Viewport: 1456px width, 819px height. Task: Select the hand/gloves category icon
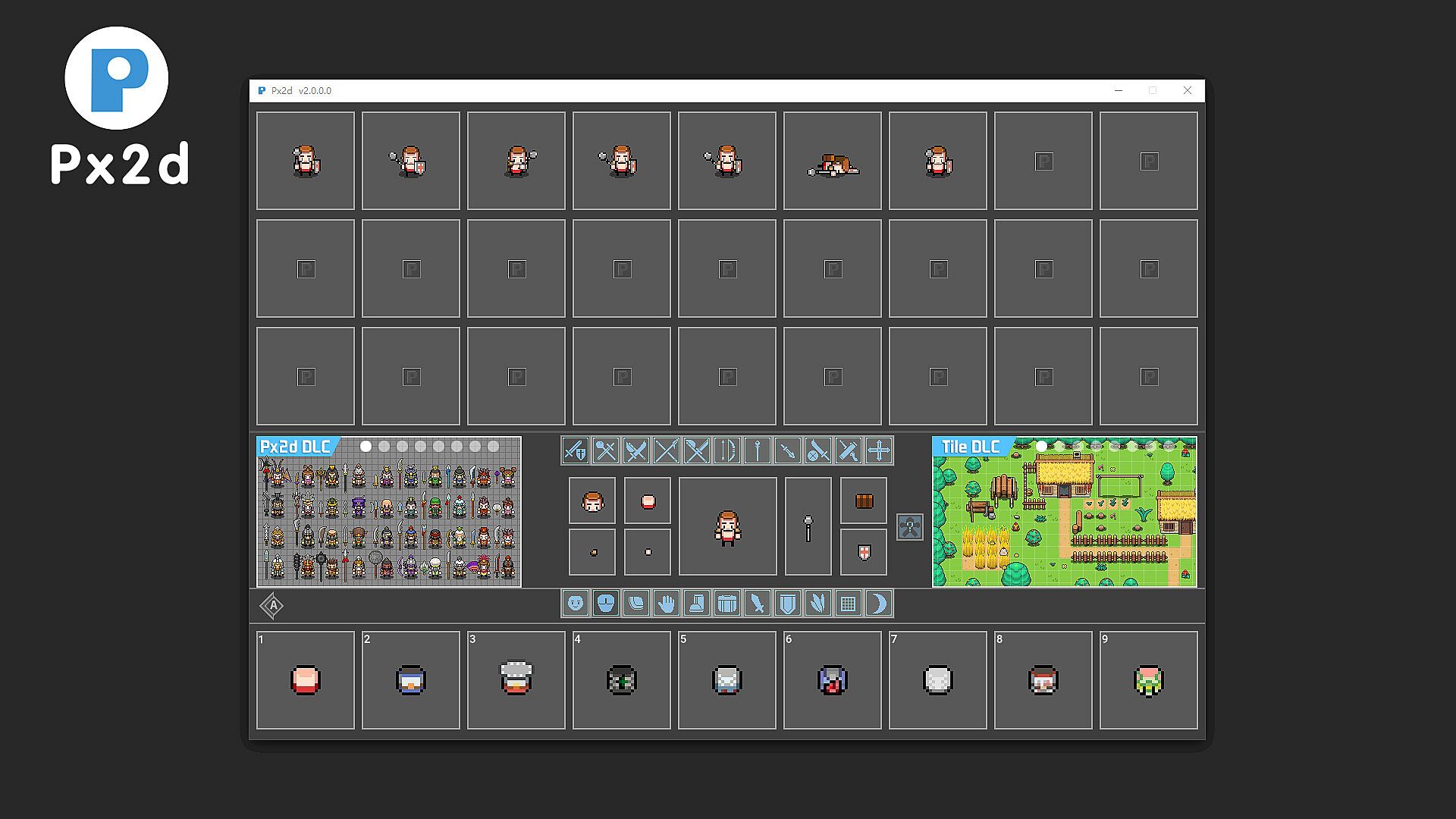(666, 604)
